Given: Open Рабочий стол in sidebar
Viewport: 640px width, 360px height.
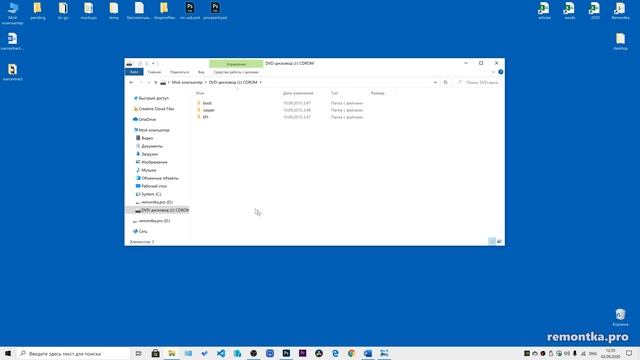Looking at the screenshot, I should point(151,186).
